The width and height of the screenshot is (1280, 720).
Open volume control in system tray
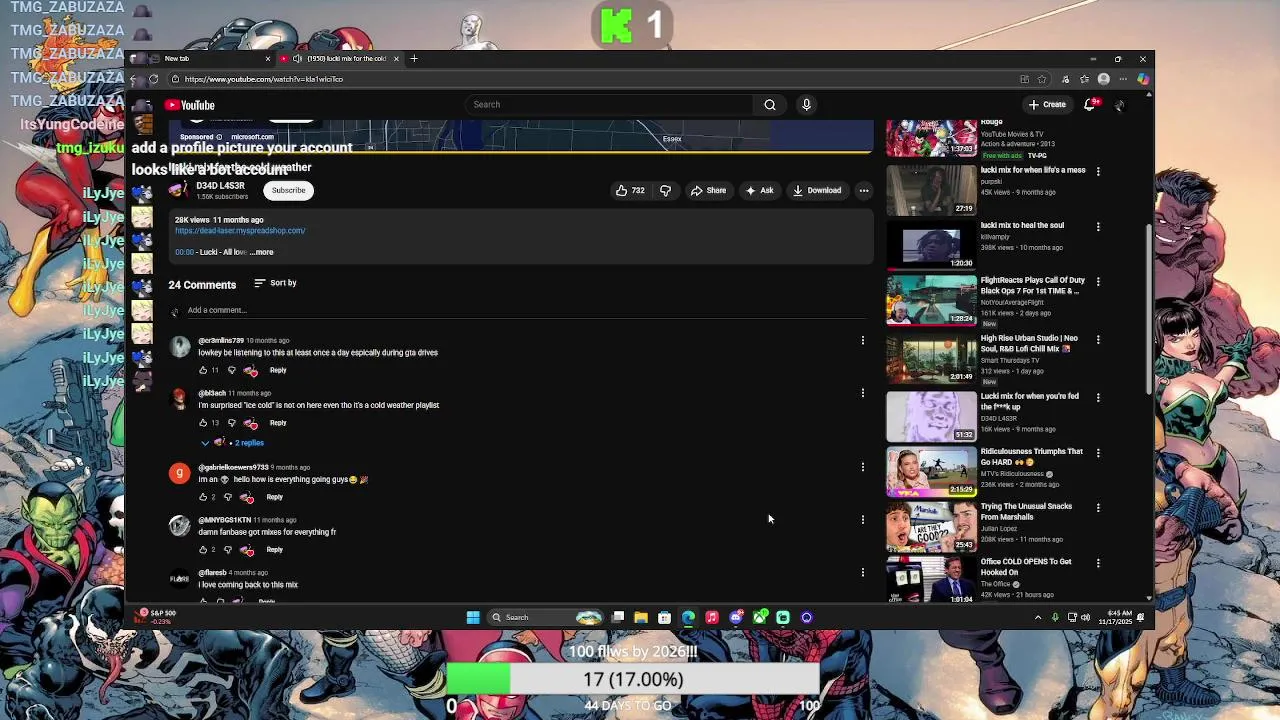(1085, 617)
